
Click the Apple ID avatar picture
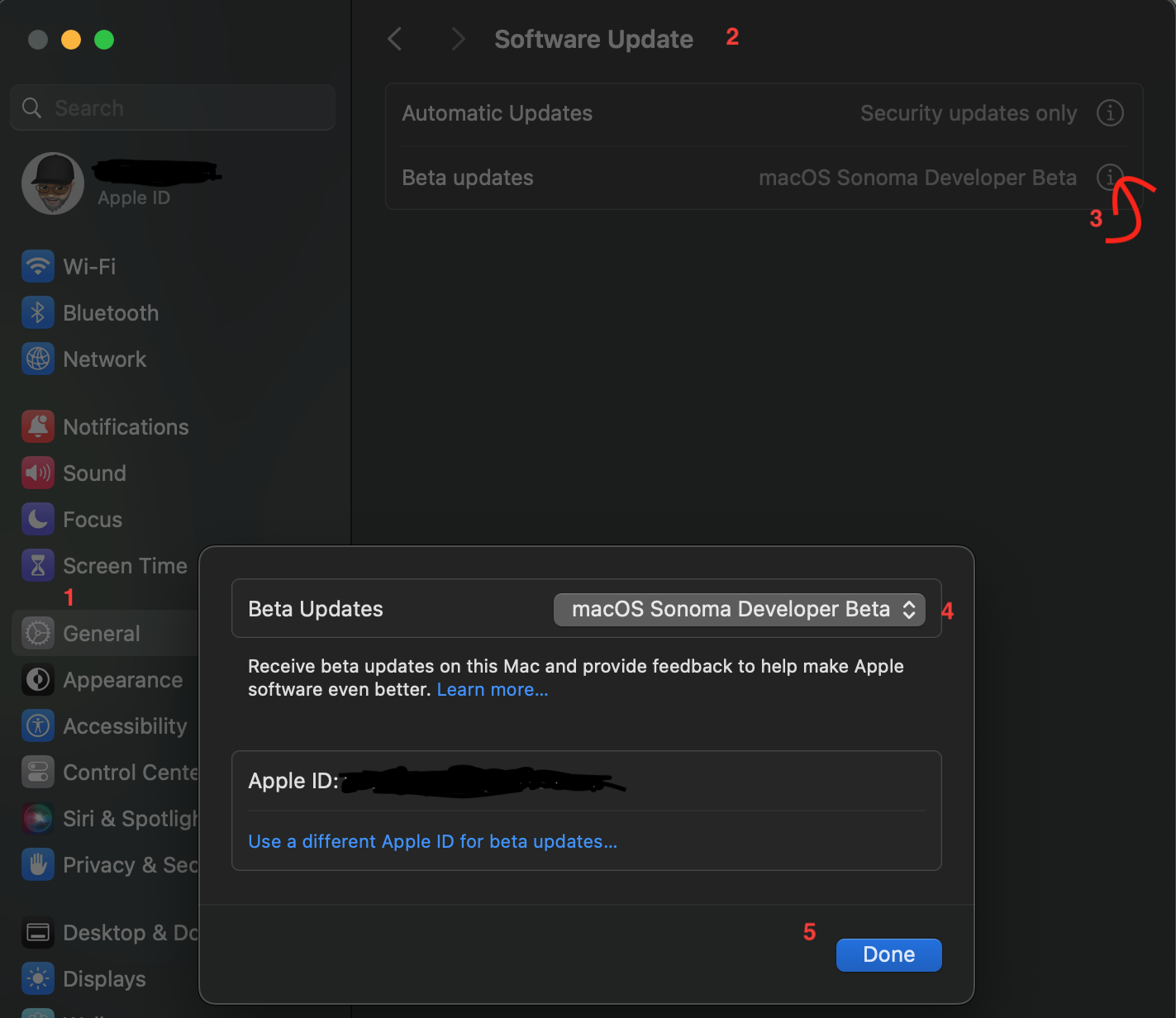[53, 183]
